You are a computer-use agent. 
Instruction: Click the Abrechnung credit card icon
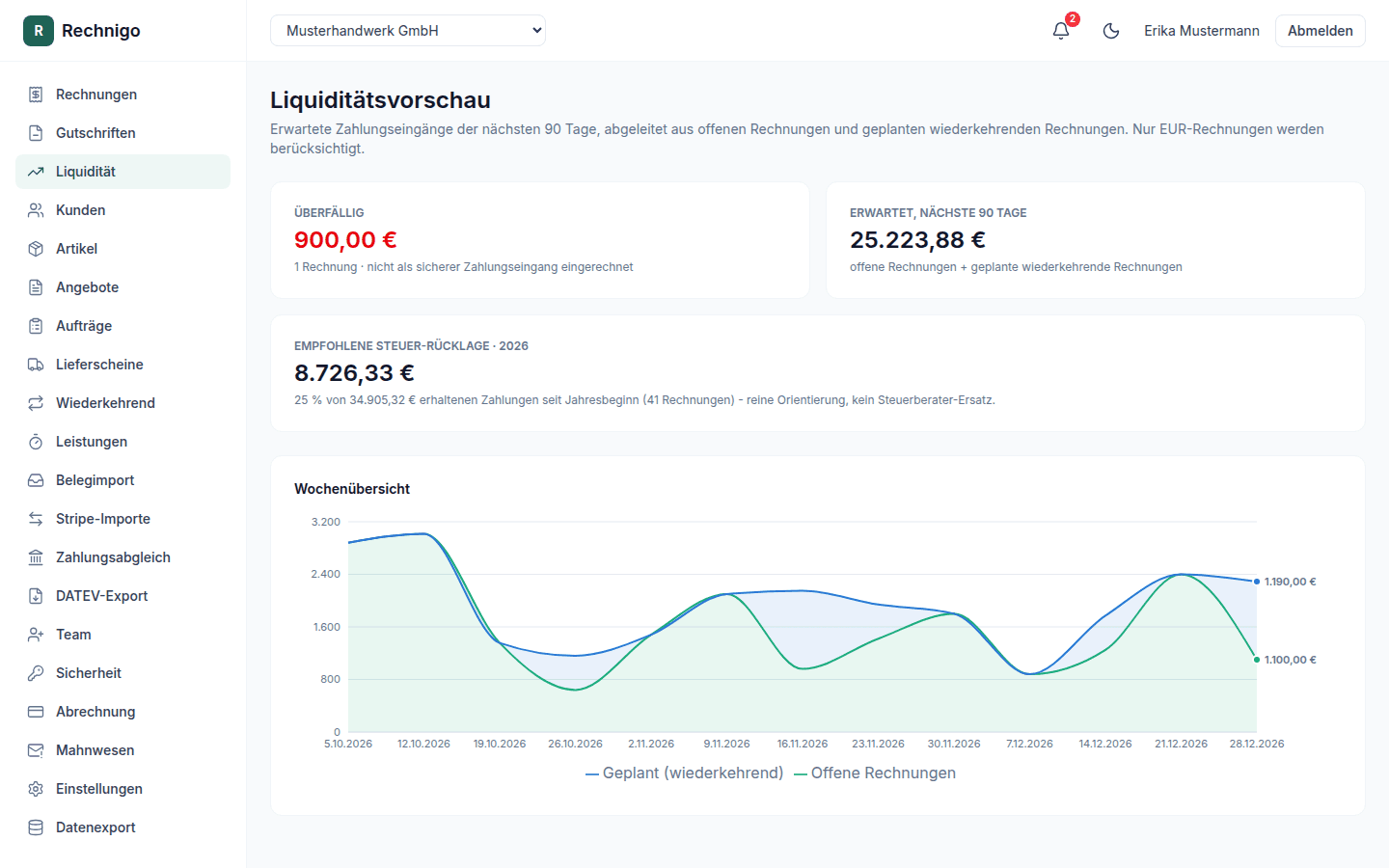click(36, 712)
